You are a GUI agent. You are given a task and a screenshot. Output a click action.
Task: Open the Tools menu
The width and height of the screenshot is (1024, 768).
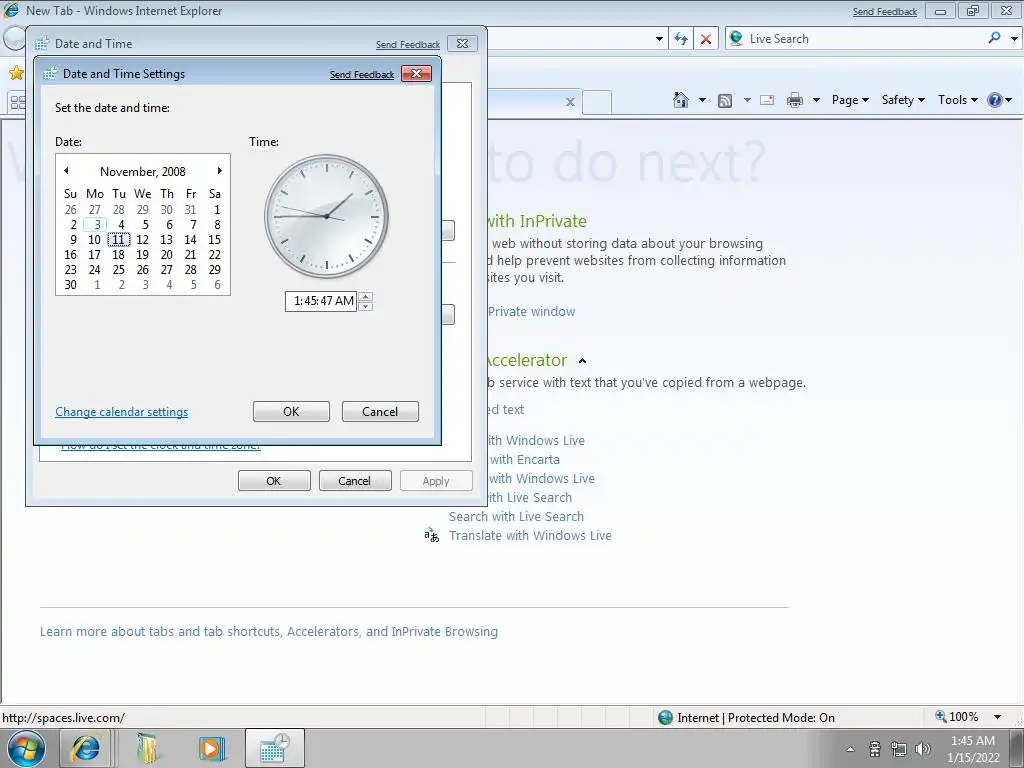957,100
